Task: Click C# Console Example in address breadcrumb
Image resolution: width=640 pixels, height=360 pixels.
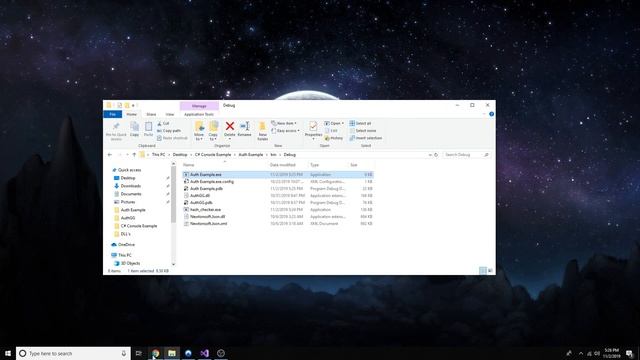Action: (213, 155)
